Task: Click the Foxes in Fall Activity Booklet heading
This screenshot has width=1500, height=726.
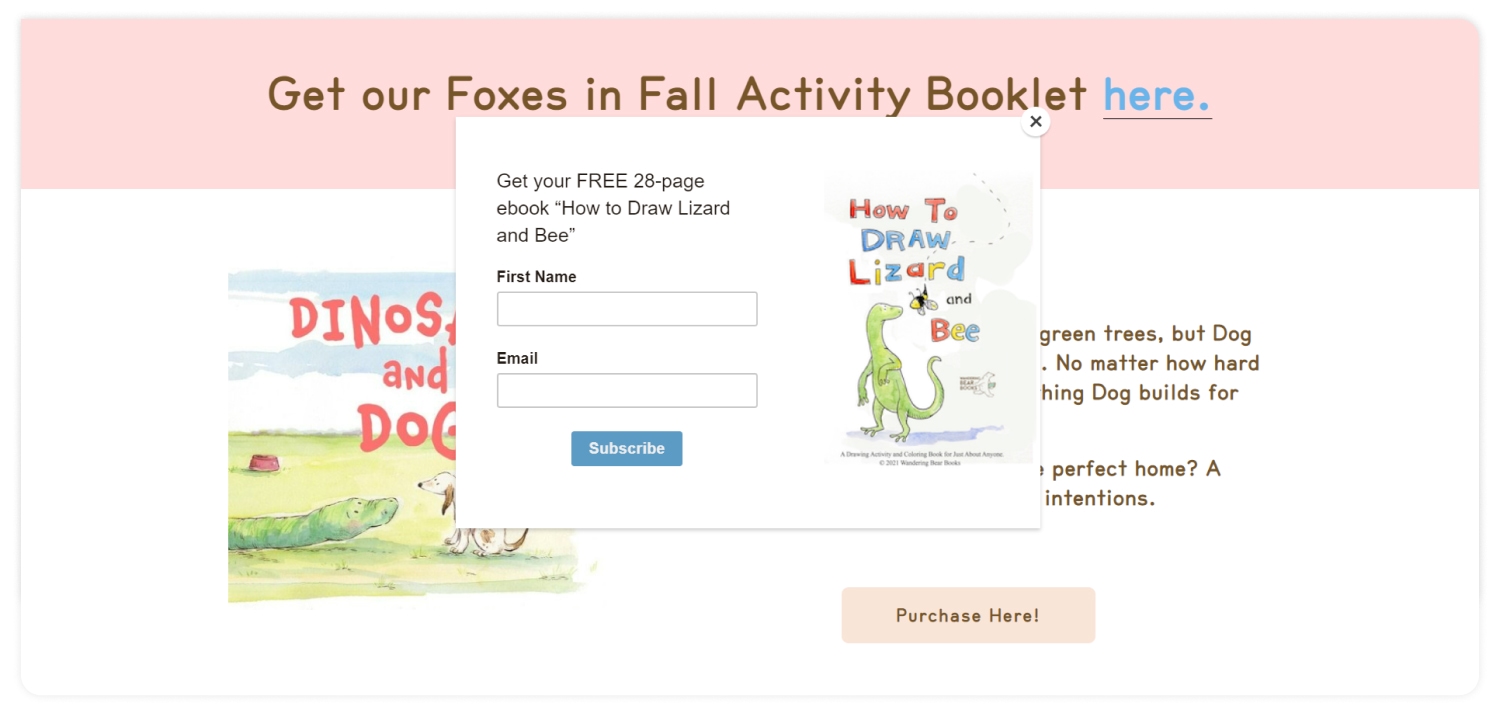Action: click(x=677, y=95)
